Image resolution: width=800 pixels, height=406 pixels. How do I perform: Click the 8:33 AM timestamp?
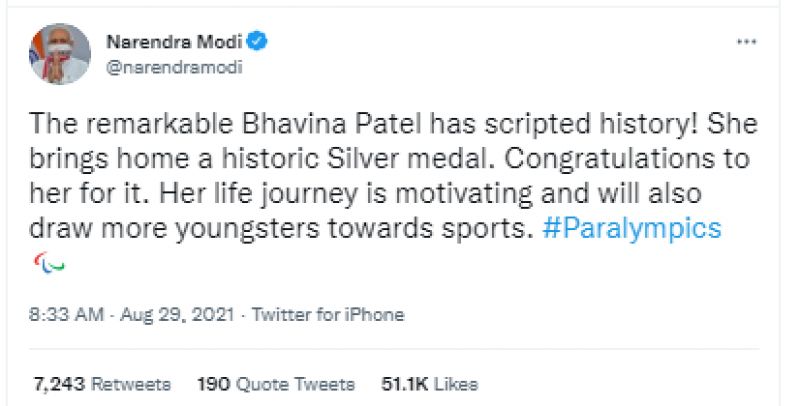[x=67, y=315]
